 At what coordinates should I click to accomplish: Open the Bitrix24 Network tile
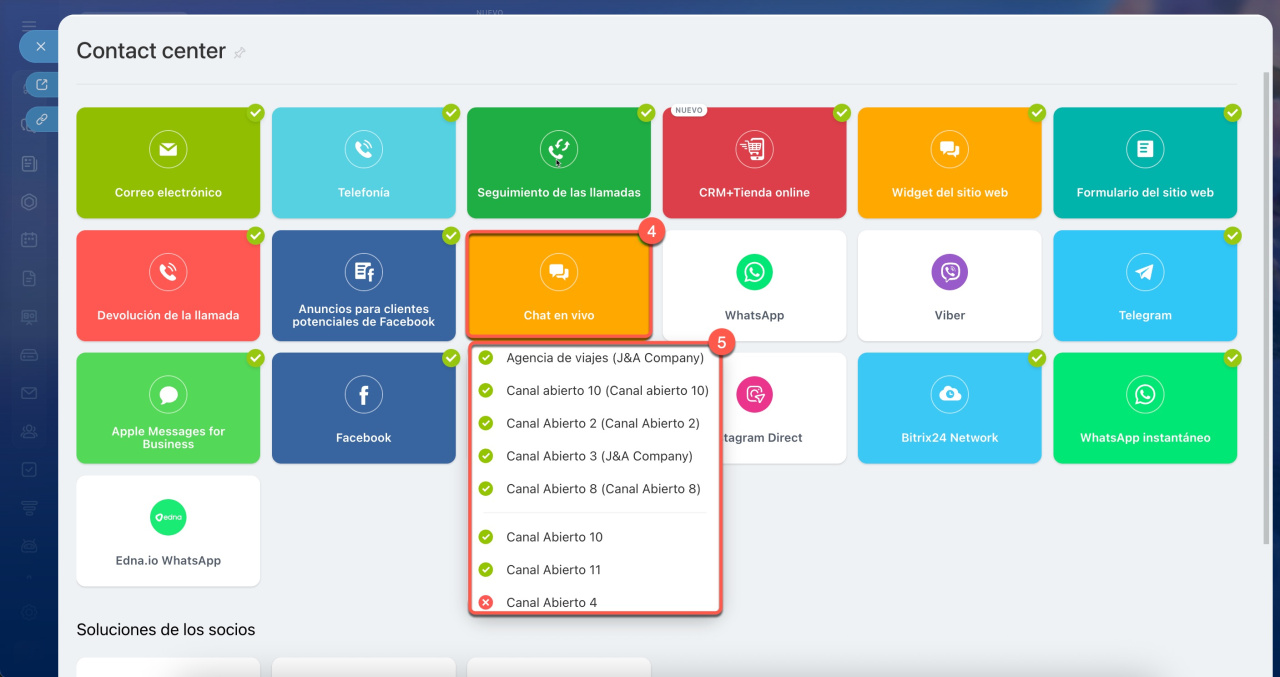[x=949, y=408]
